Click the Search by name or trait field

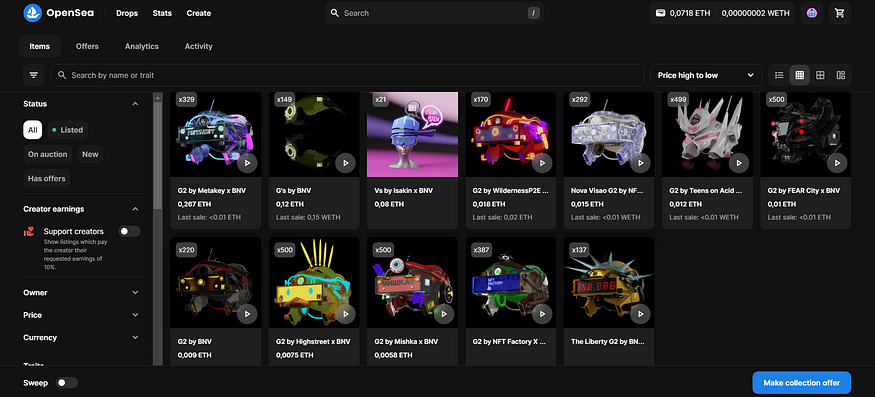click(x=348, y=75)
